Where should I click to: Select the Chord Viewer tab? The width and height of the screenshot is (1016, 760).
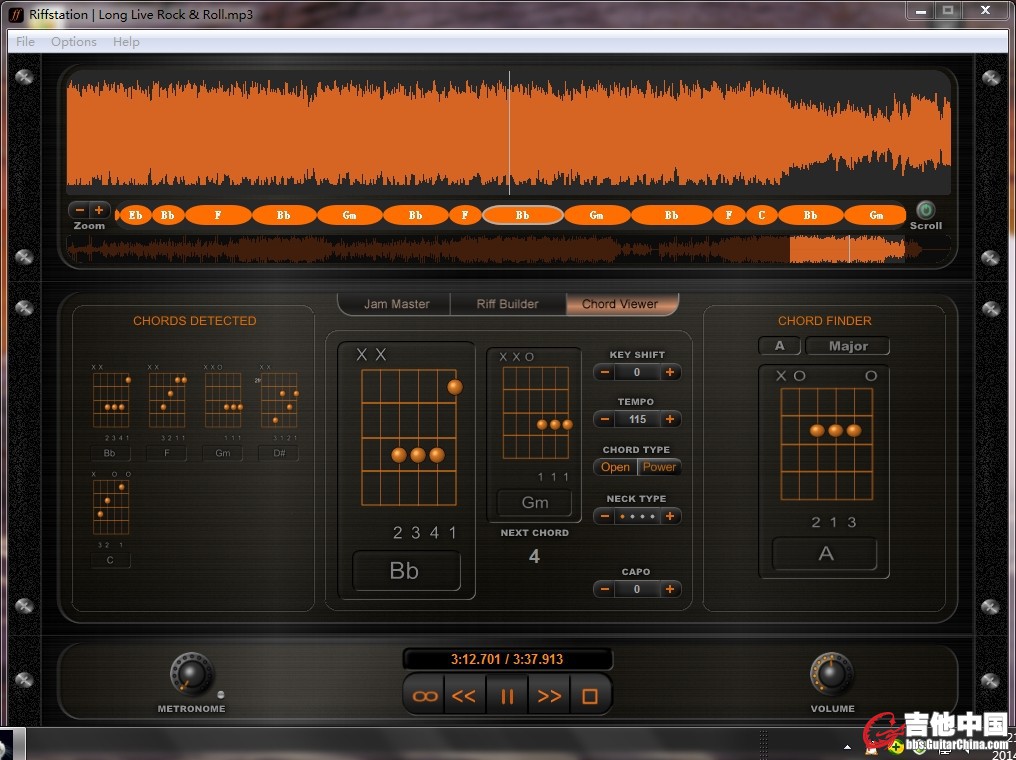(x=620, y=304)
